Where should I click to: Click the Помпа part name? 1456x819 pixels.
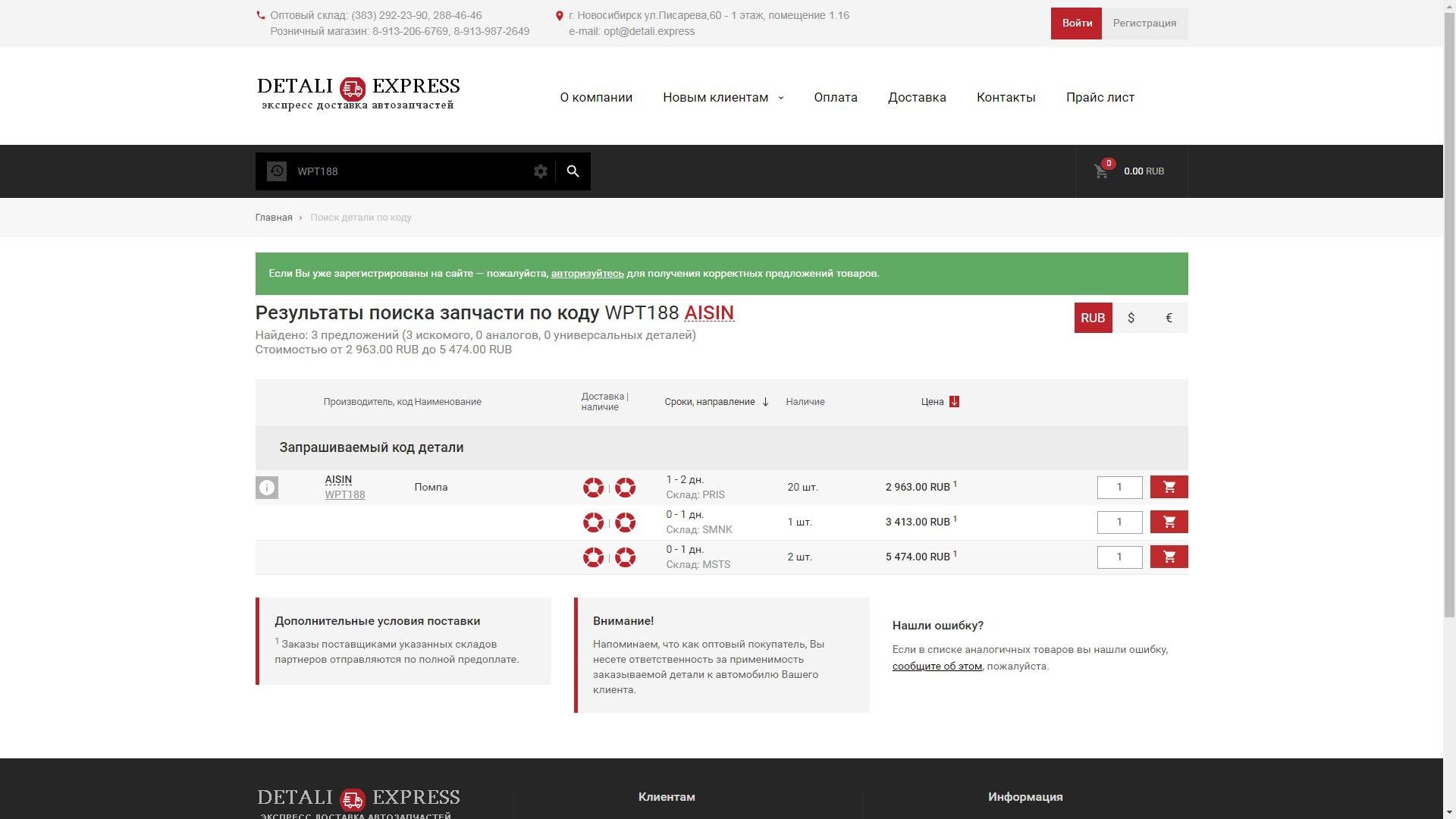click(431, 487)
